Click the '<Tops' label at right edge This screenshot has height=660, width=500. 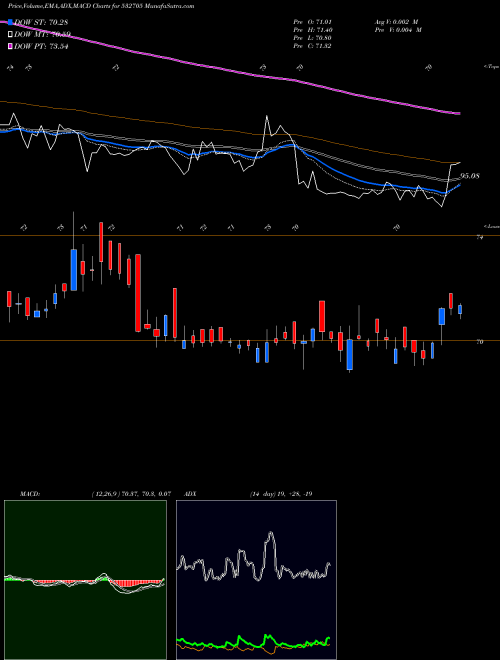tap(492, 67)
